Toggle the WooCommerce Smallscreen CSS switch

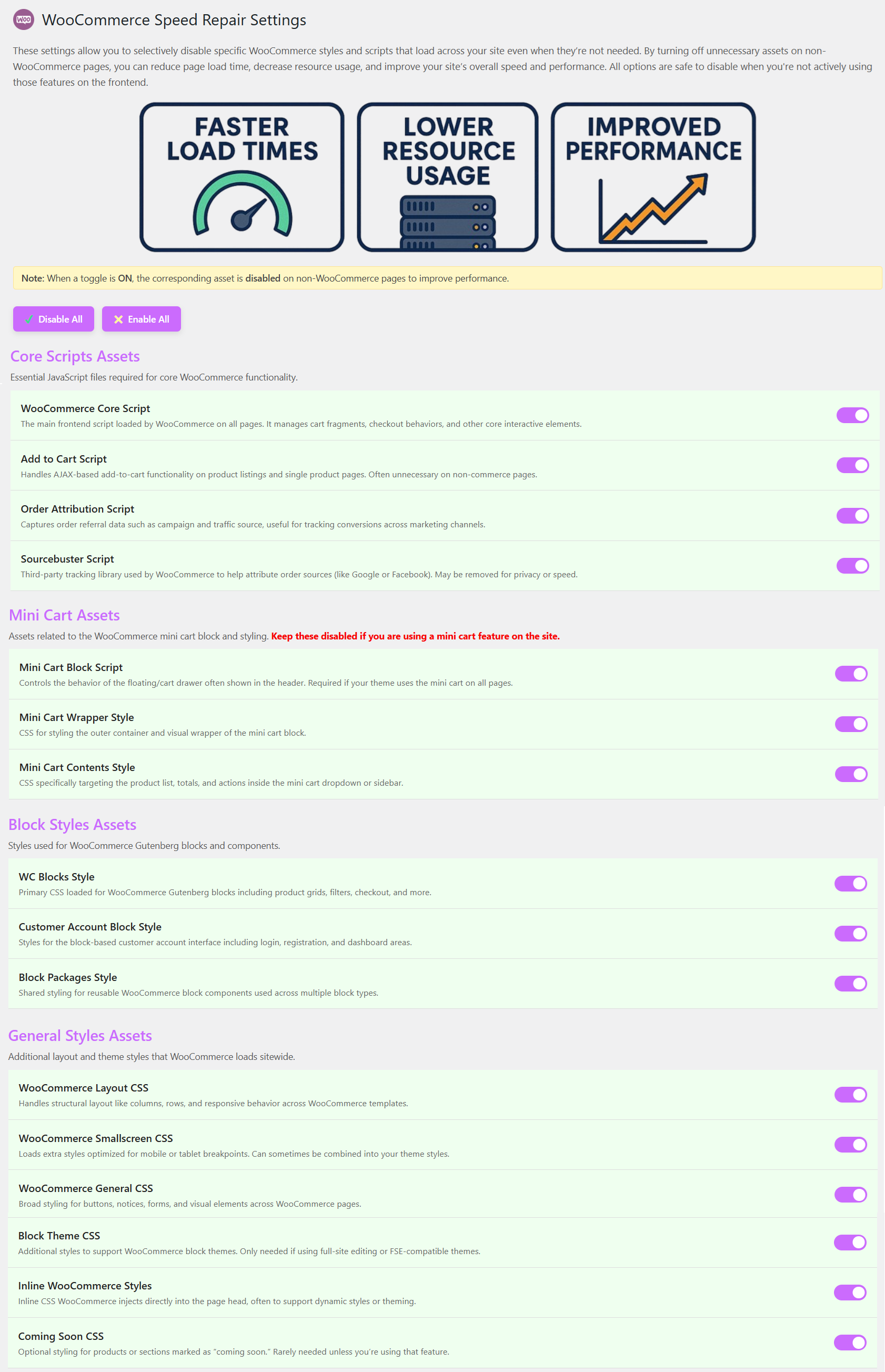(x=850, y=1145)
